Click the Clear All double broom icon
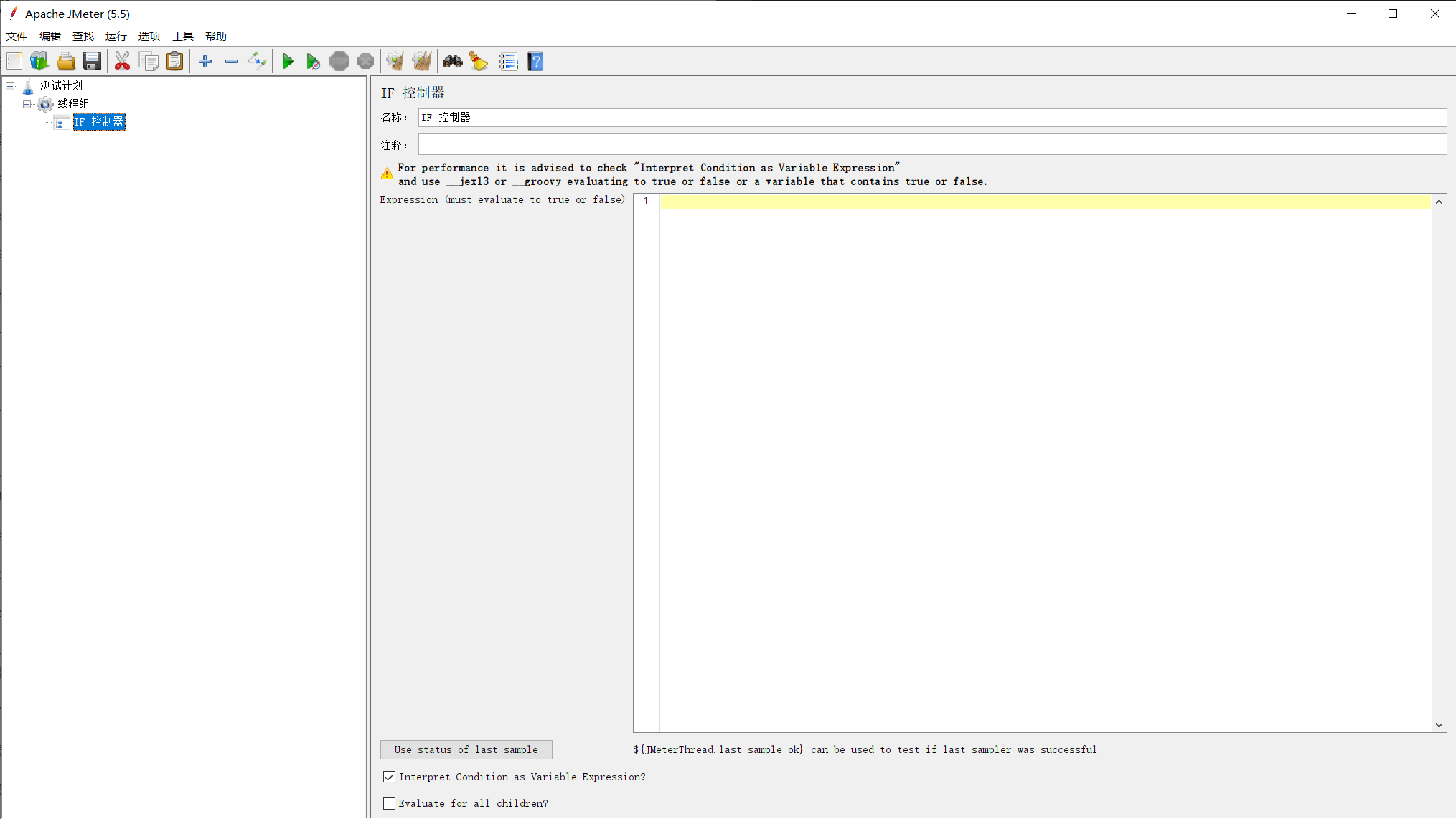The image size is (1456, 819). tap(422, 62)
